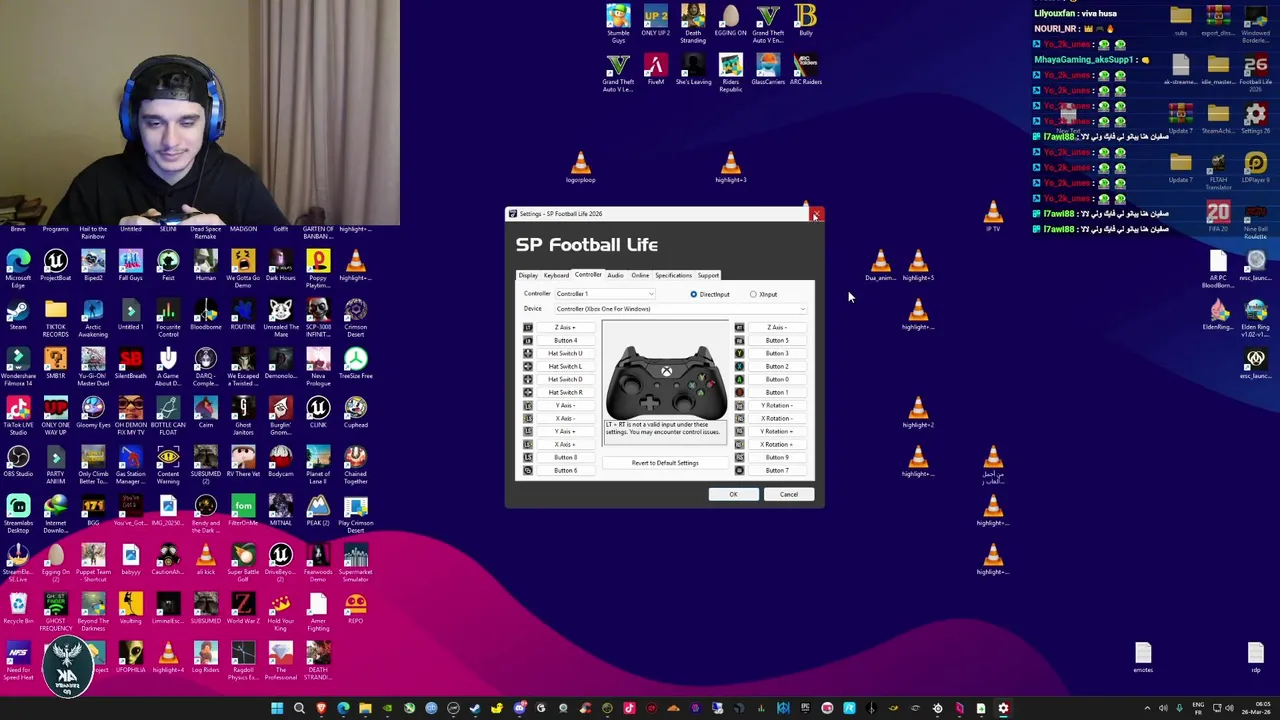This screenshot has width=1280, height=720.
Task: Click the Button 0 mapping for A
Action: [776, 379]
